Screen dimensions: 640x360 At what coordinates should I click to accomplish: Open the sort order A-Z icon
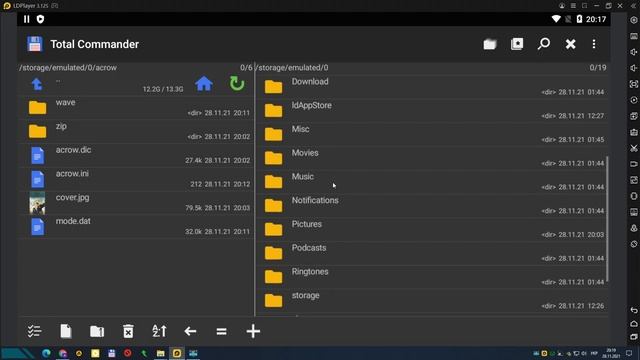159,331
